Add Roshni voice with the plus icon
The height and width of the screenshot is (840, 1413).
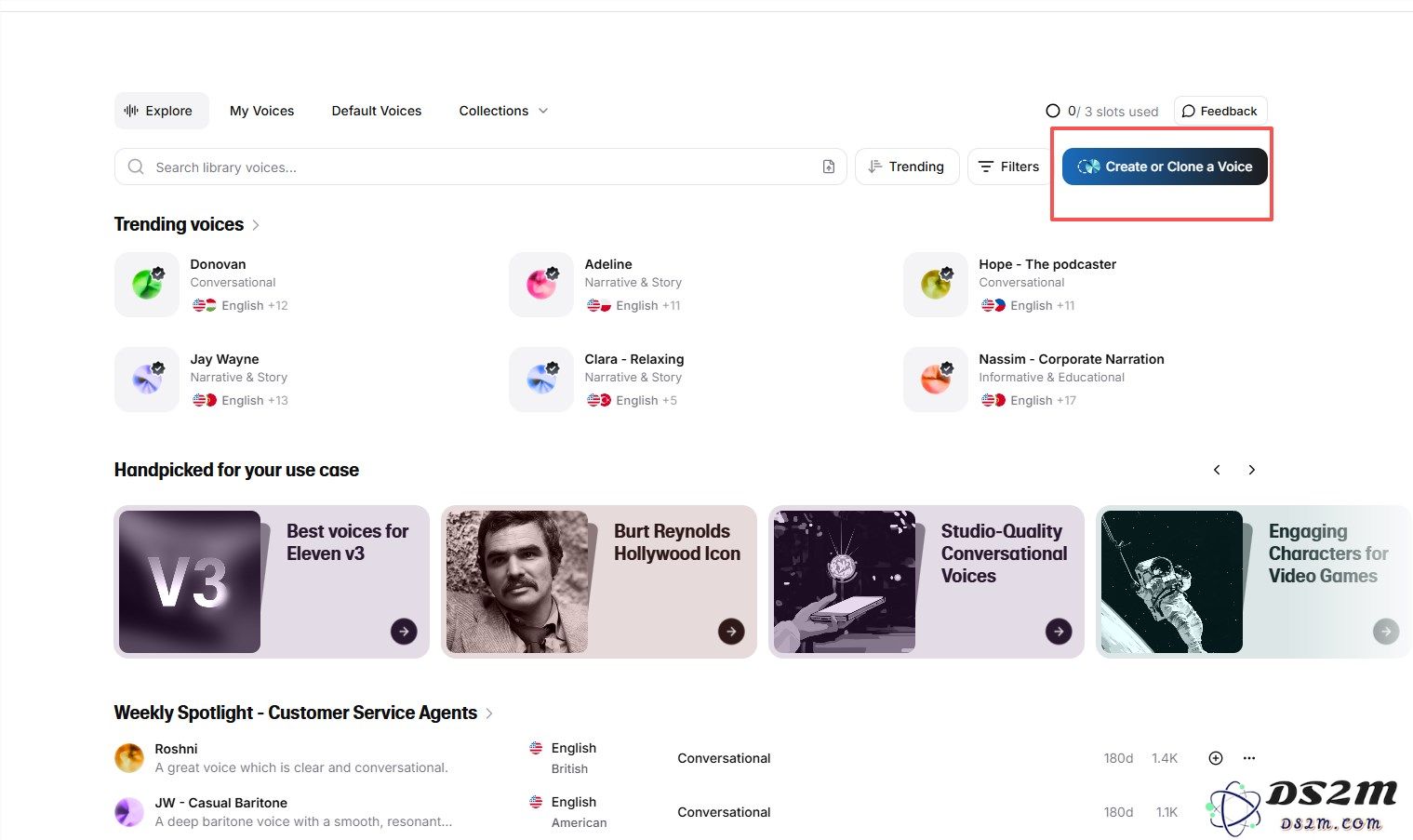point(1215,758)
